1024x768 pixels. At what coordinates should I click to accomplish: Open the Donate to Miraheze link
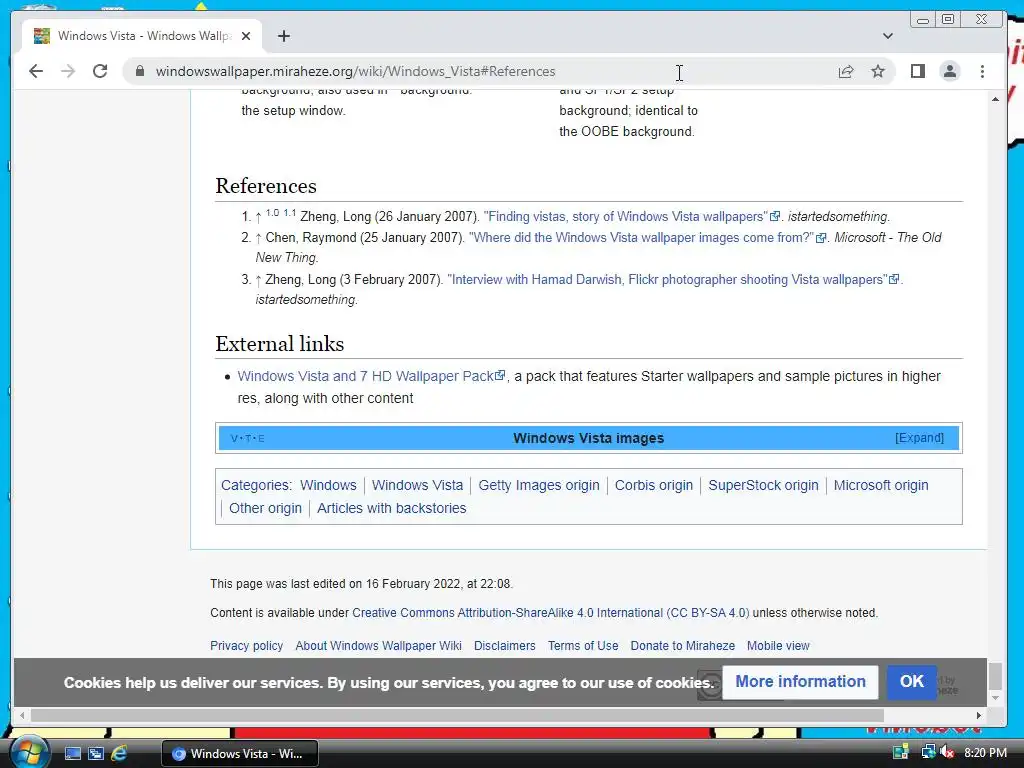(682, 645)
